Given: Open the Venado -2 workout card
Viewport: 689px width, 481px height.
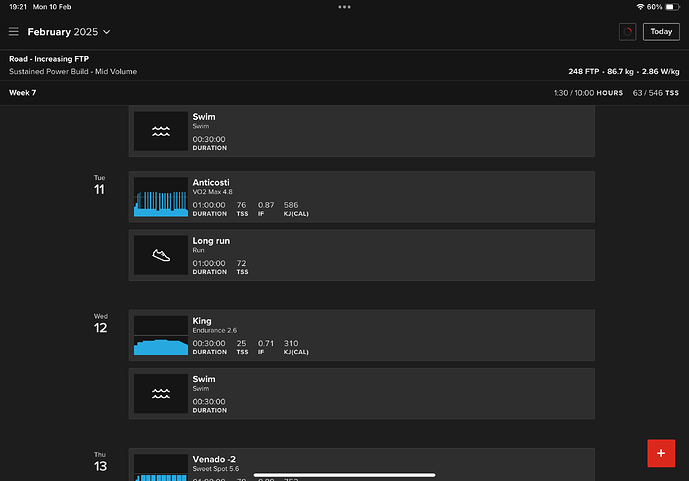Looking at the screenshot, I should [x=362, y=464].
